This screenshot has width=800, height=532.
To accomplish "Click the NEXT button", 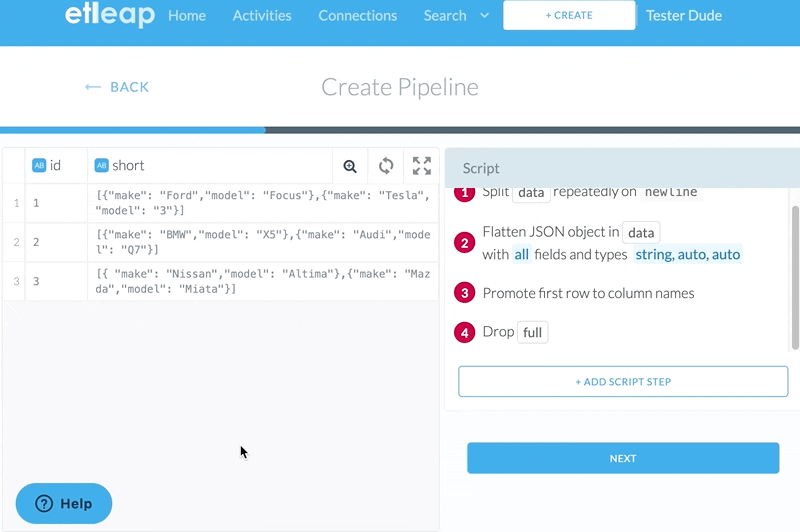I will coord(622,458).
